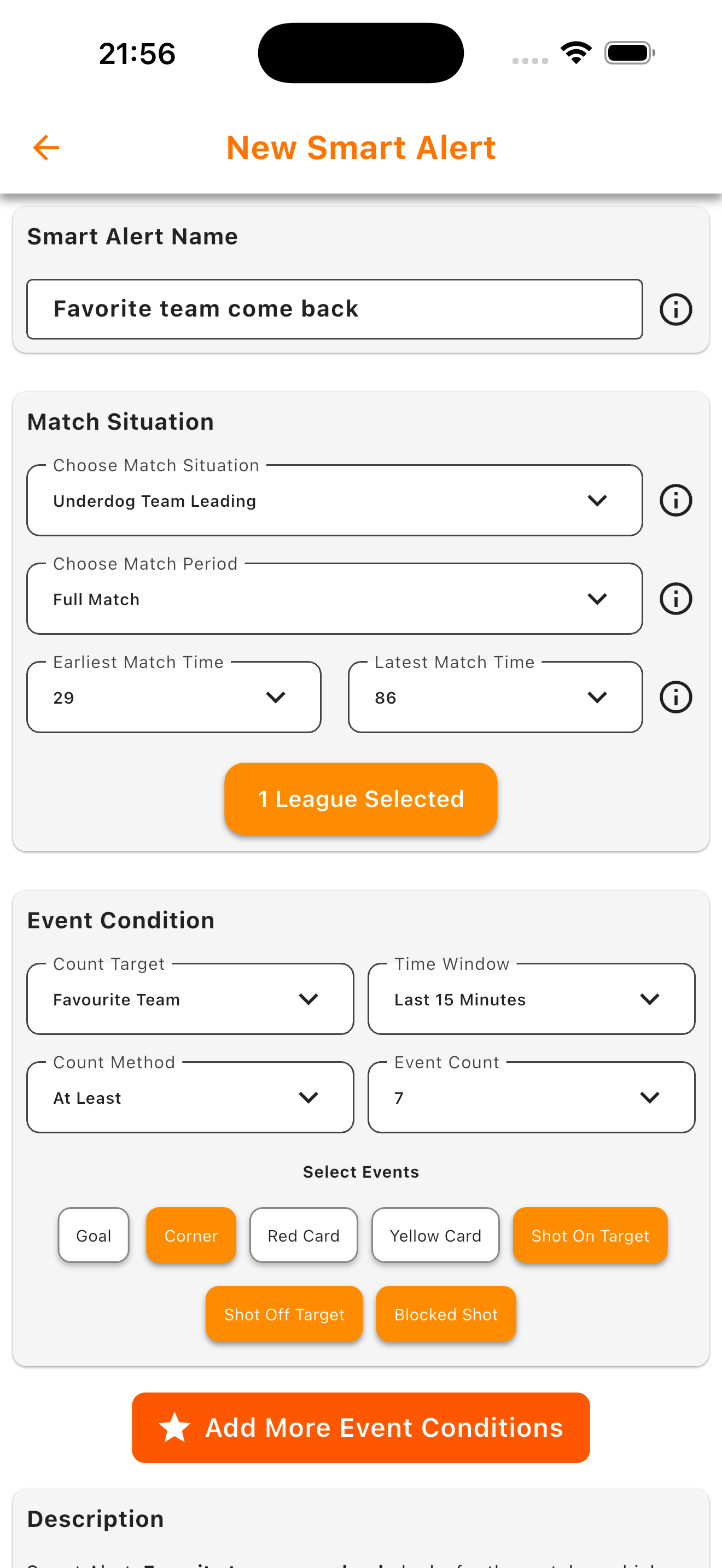
Task: Click the 1 League Selected button
Action: 361,798
